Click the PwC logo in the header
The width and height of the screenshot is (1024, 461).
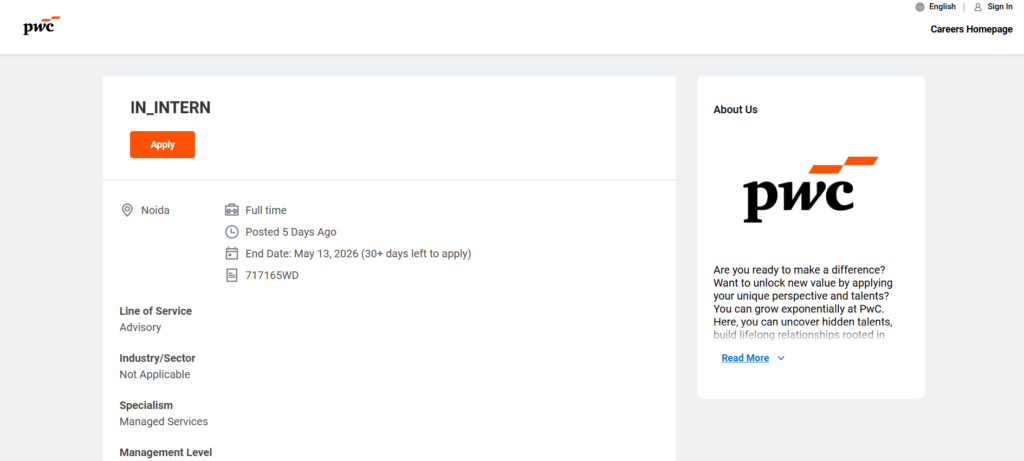[x=41, y=25]
